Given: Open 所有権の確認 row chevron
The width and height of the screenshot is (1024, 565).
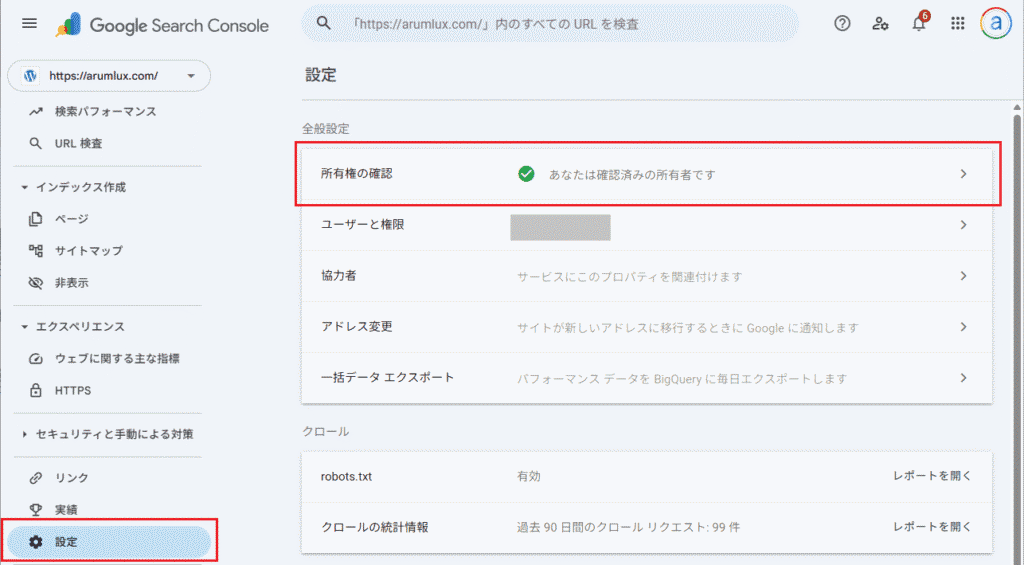Looking at the screenshot, I should [x=963, y=174].
